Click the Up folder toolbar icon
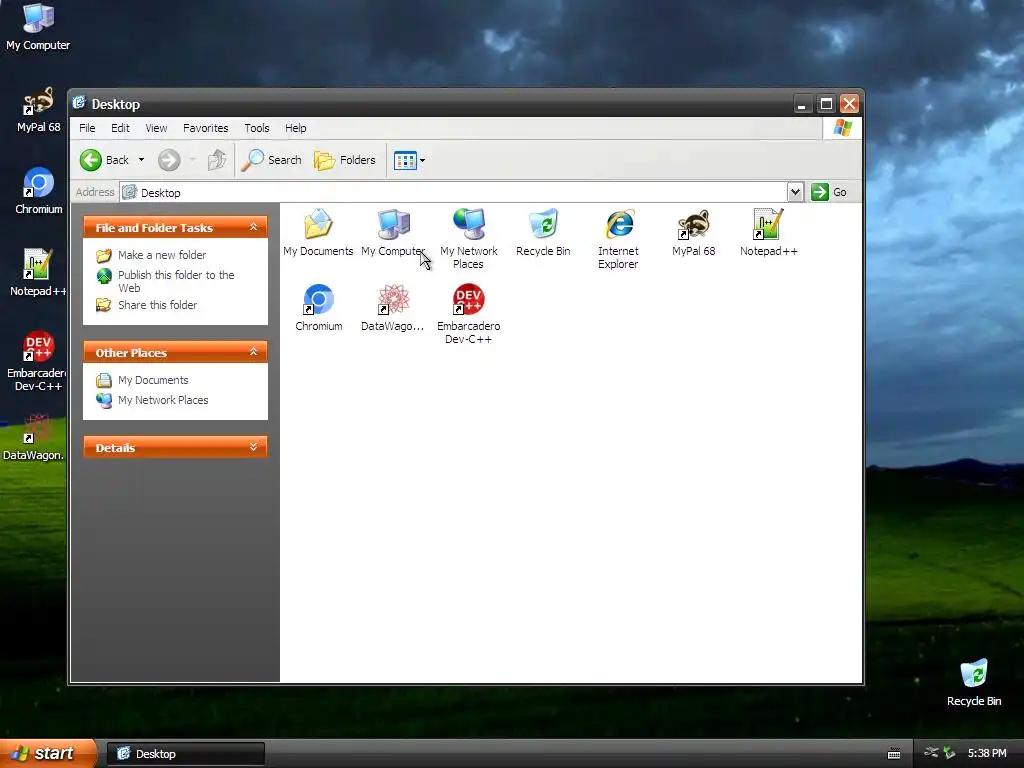This screenshot has height=768, width=1024. 216,160
